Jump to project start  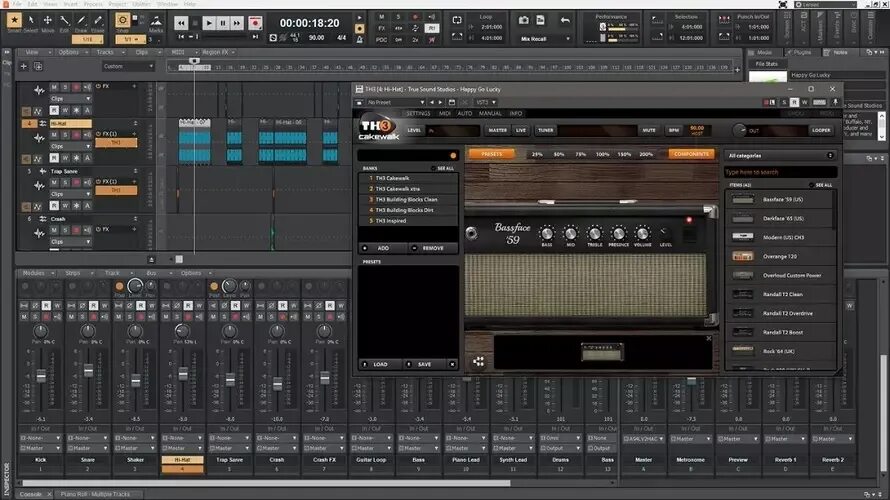click(x=181, y=37)
